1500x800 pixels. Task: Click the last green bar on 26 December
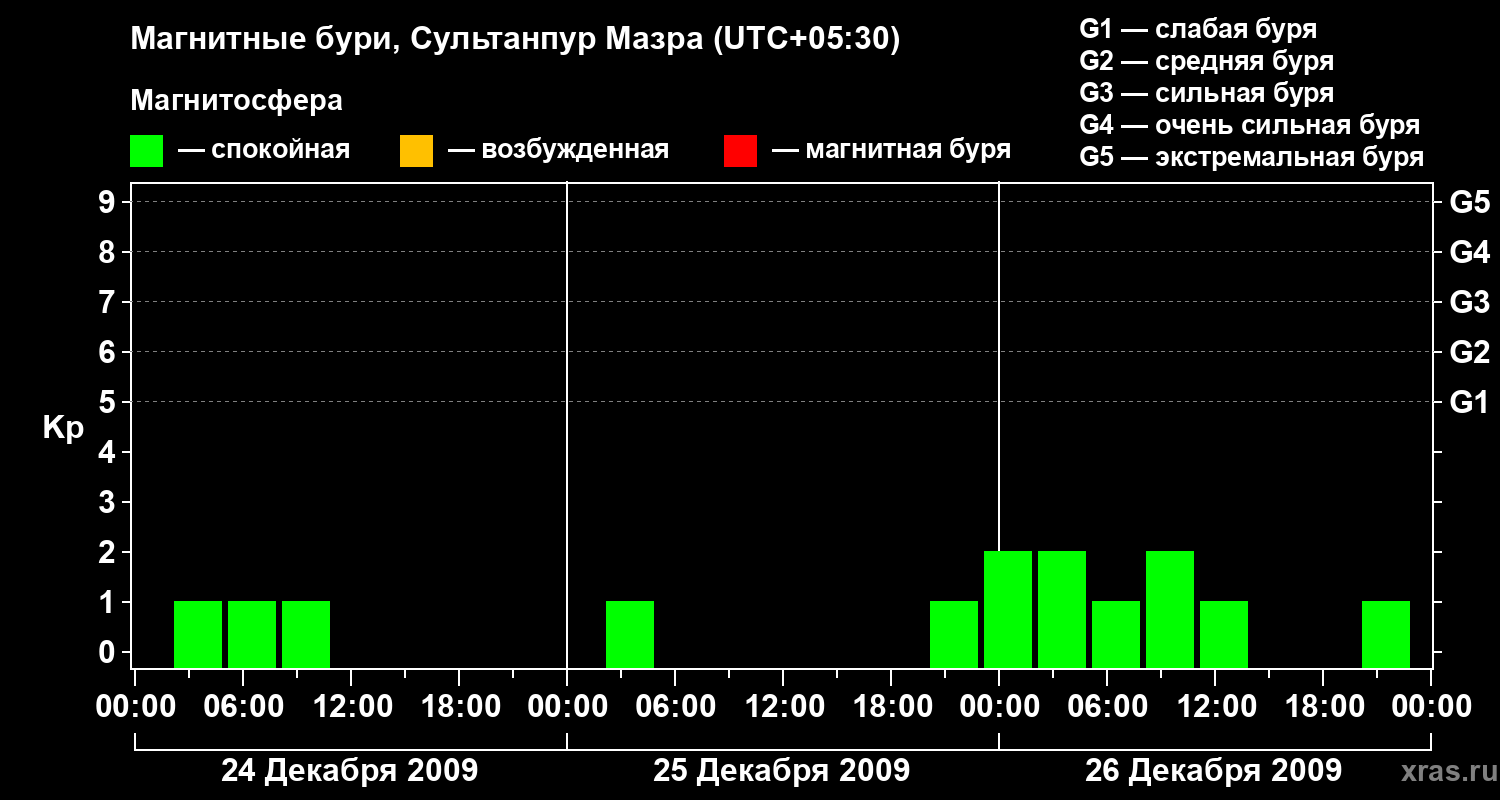pos(1386,634)
